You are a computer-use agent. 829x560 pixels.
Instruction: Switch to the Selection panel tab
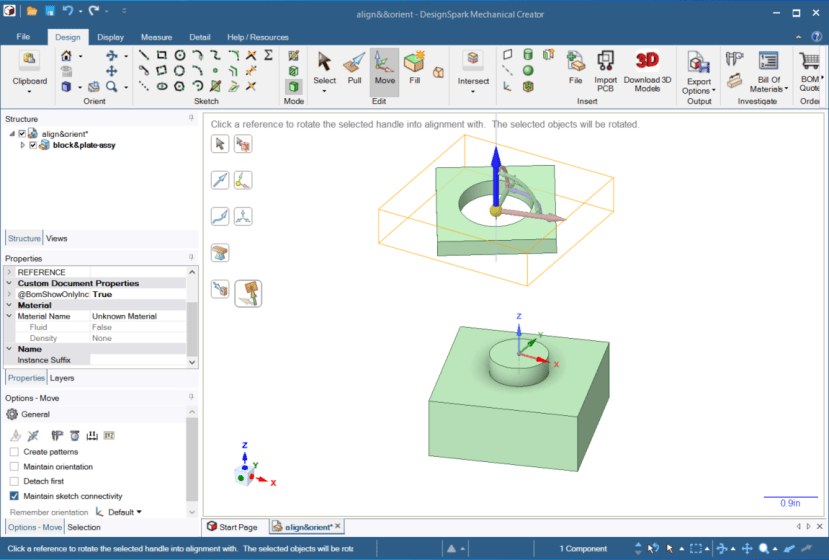coord(84,527)
